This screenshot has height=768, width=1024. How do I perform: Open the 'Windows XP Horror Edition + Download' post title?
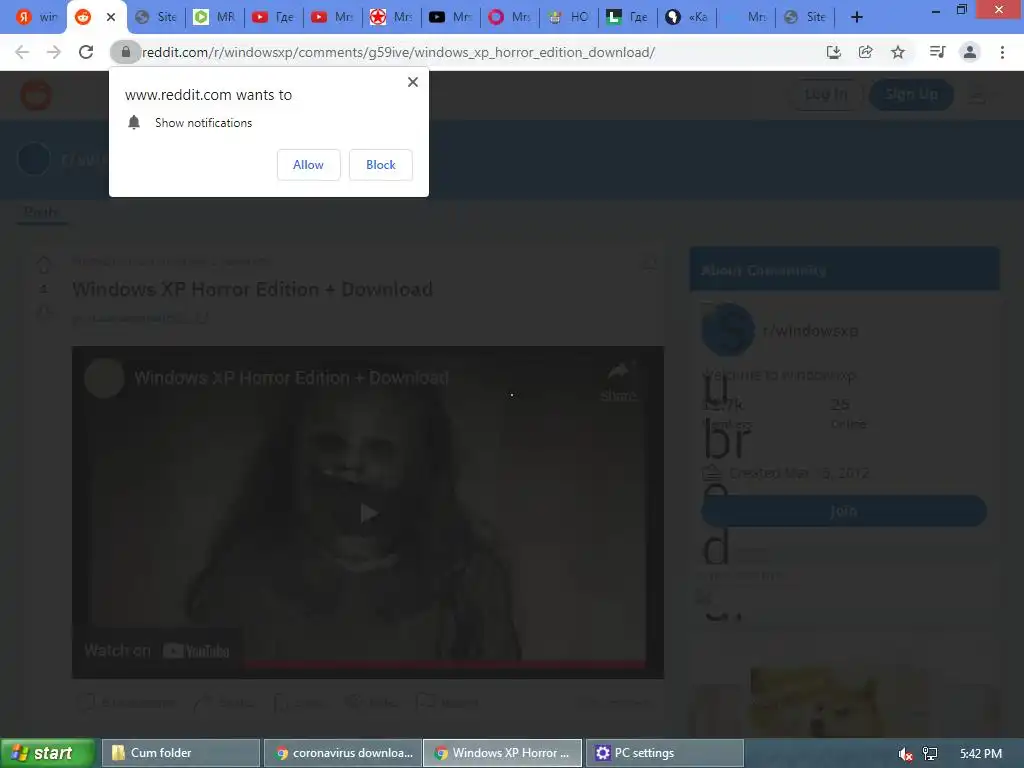(x=252, y=289)
